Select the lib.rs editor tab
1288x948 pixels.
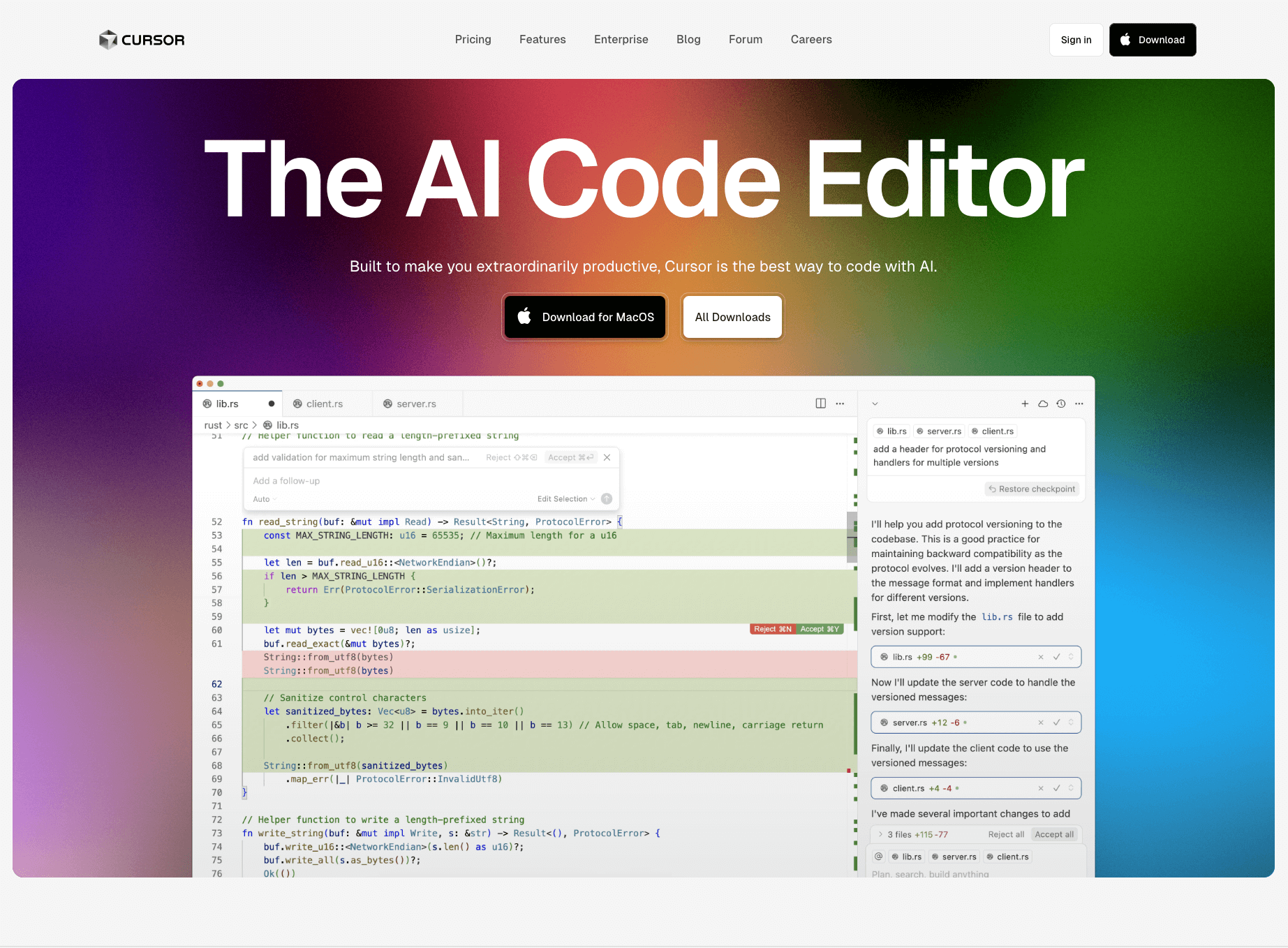coord(237,403)
